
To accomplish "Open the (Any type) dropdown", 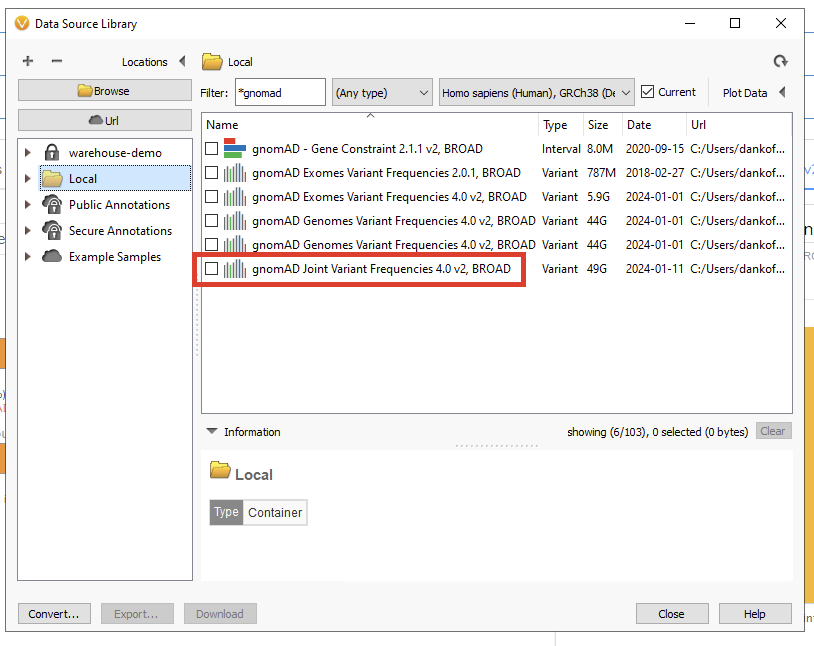I will pos(382,92).
